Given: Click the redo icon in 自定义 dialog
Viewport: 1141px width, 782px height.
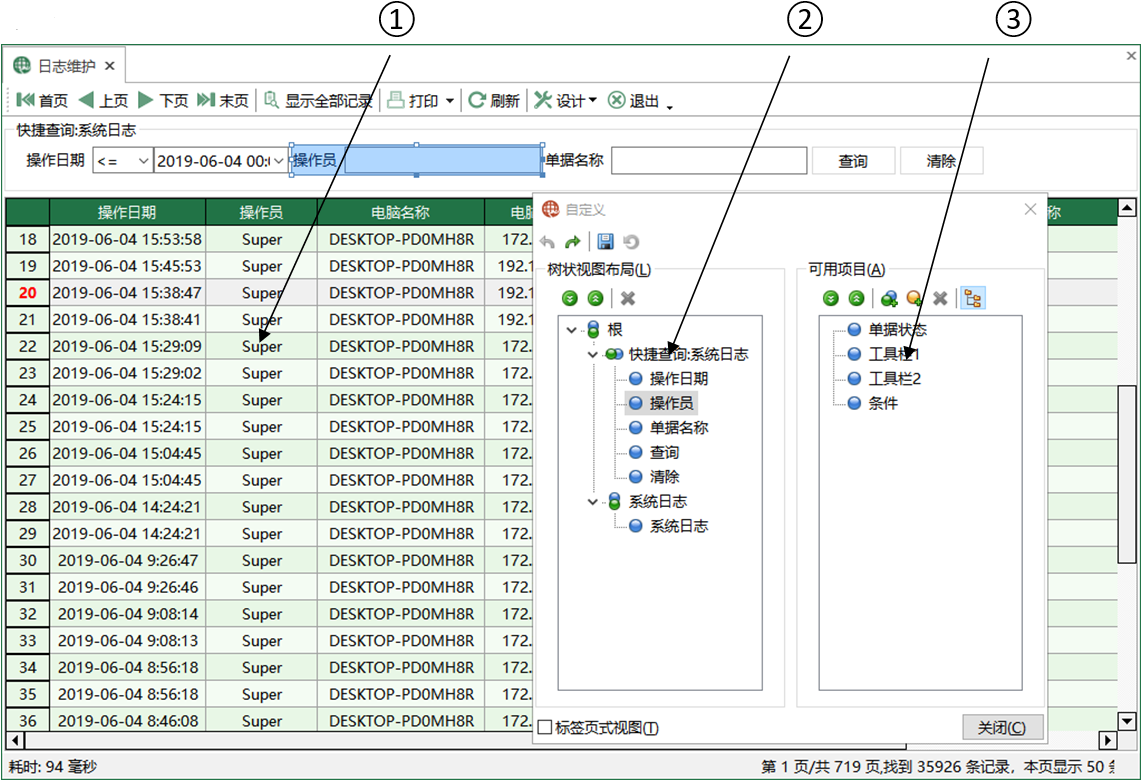Looking at the screenshot, I should 573,242.
